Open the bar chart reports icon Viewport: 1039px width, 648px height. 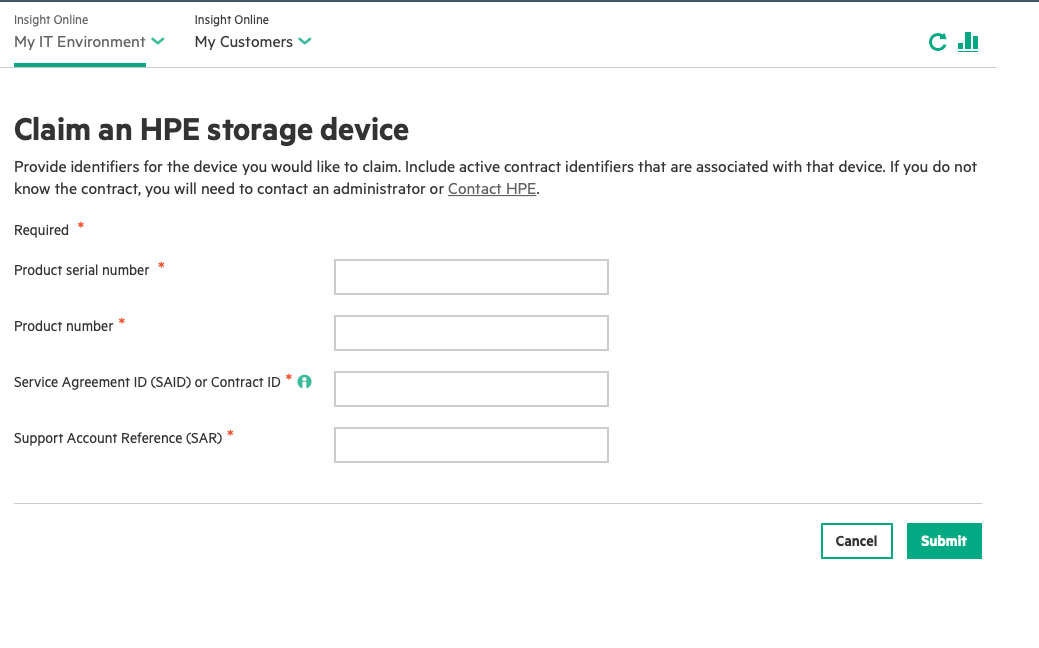tap(968, 42)
